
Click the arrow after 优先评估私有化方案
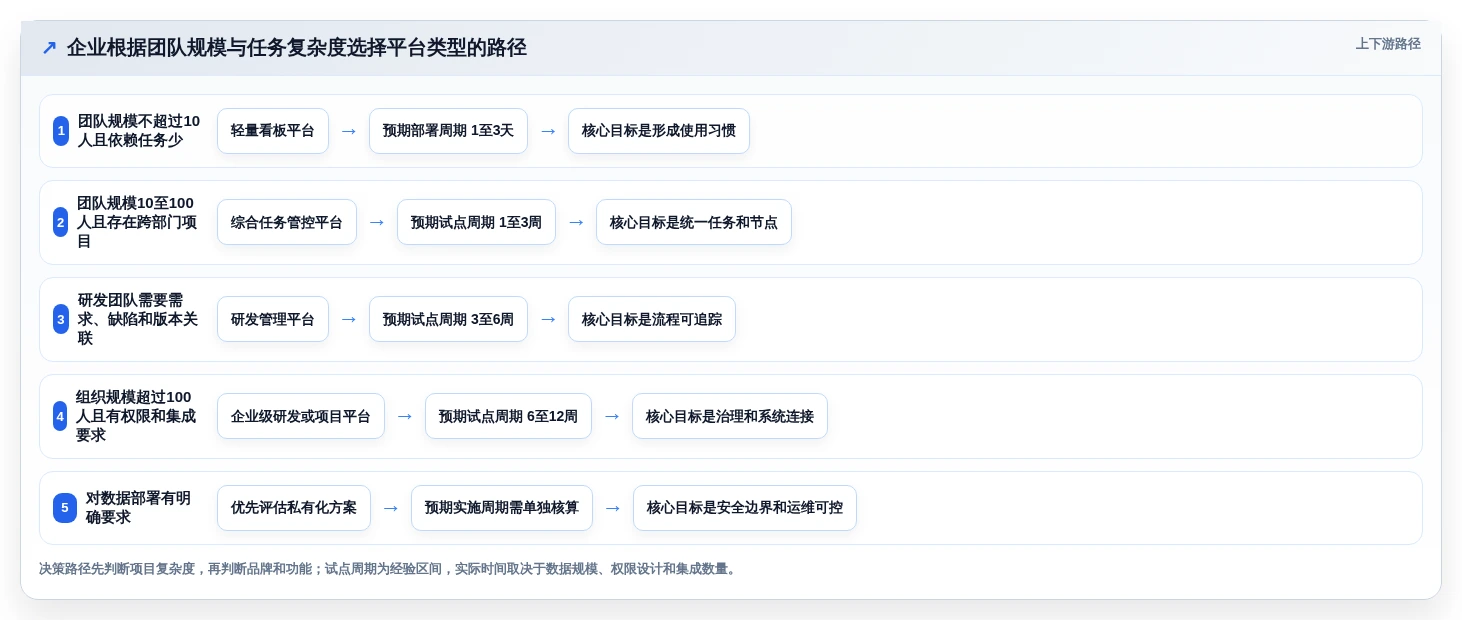pos(391,508)
